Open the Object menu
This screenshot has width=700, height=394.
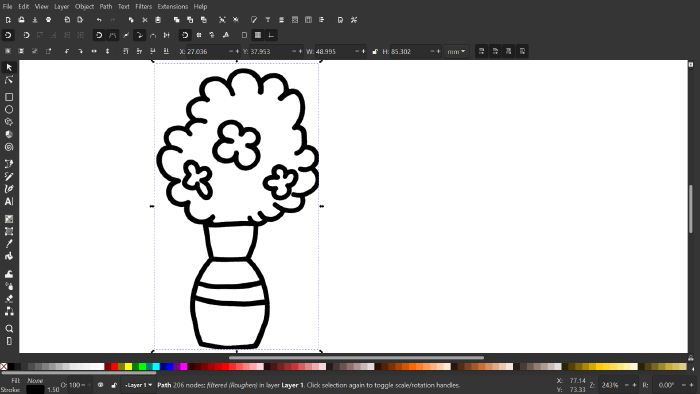[x=84, y=7]
